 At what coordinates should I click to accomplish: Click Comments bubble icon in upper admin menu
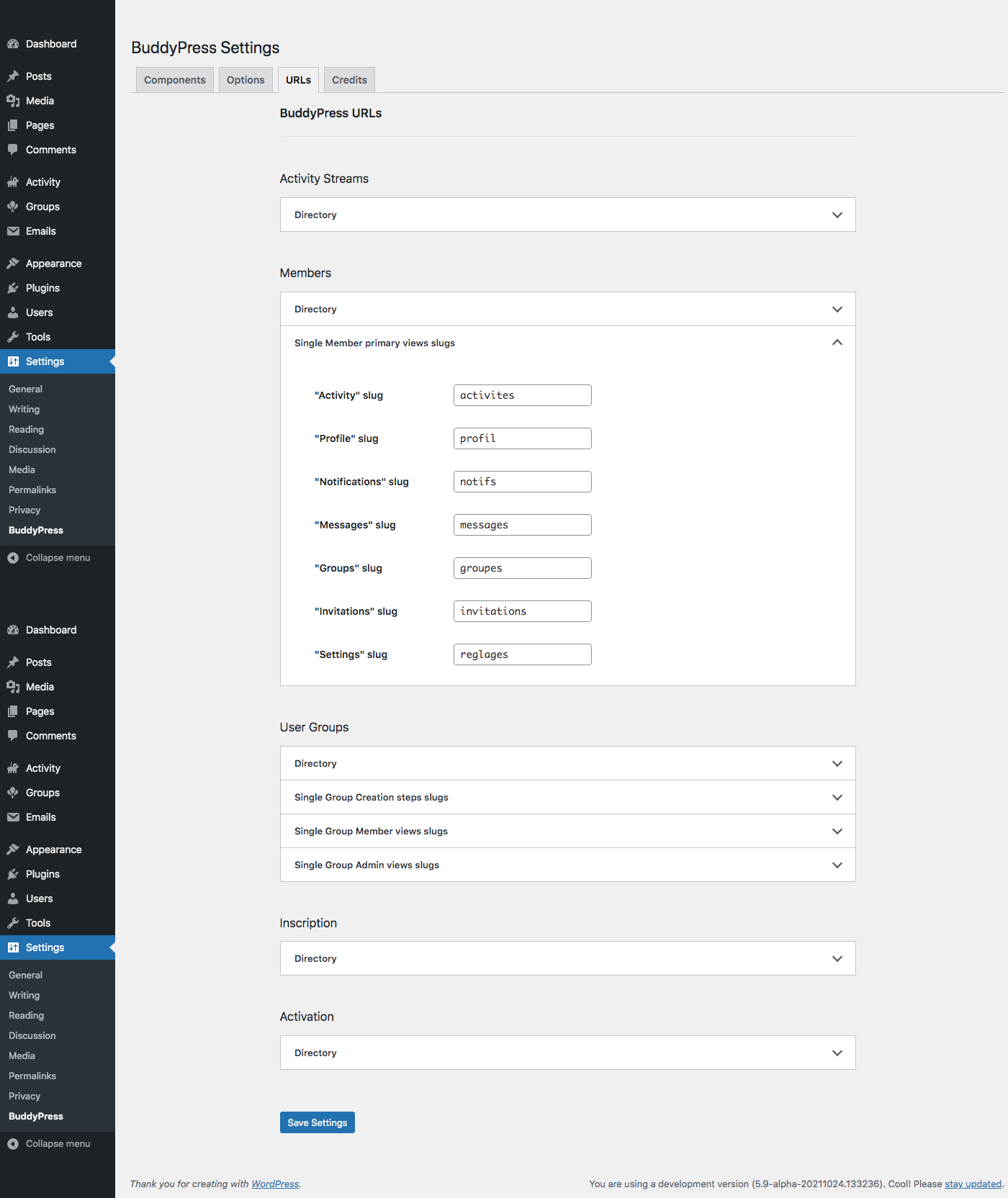[x=13, y=150]
